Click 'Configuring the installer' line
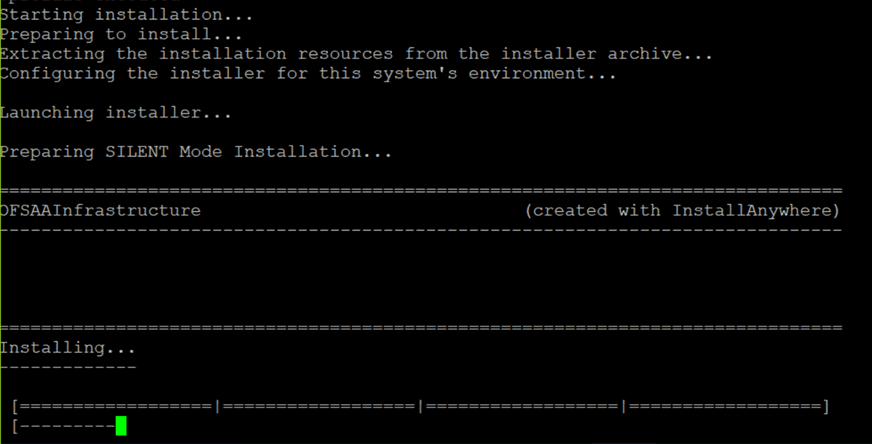Viewport: 872px width, 444px height. pyautogui.click(x=308, y=73)
